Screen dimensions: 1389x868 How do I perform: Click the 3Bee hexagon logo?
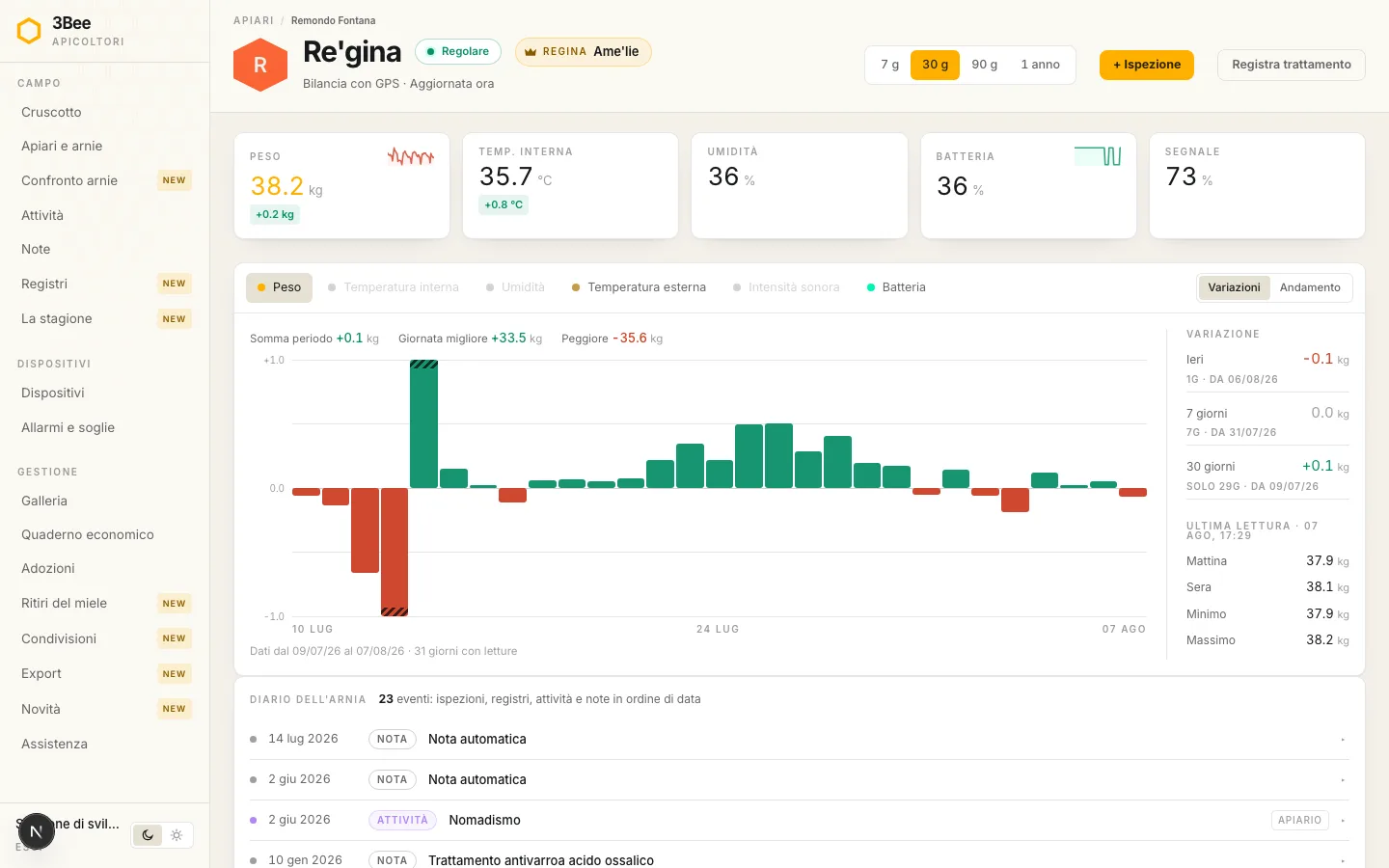(30, 31)
